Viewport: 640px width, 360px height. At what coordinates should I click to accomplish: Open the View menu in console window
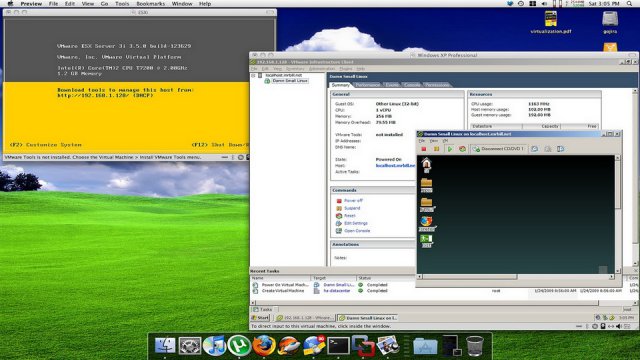click(x=433, y=141)
